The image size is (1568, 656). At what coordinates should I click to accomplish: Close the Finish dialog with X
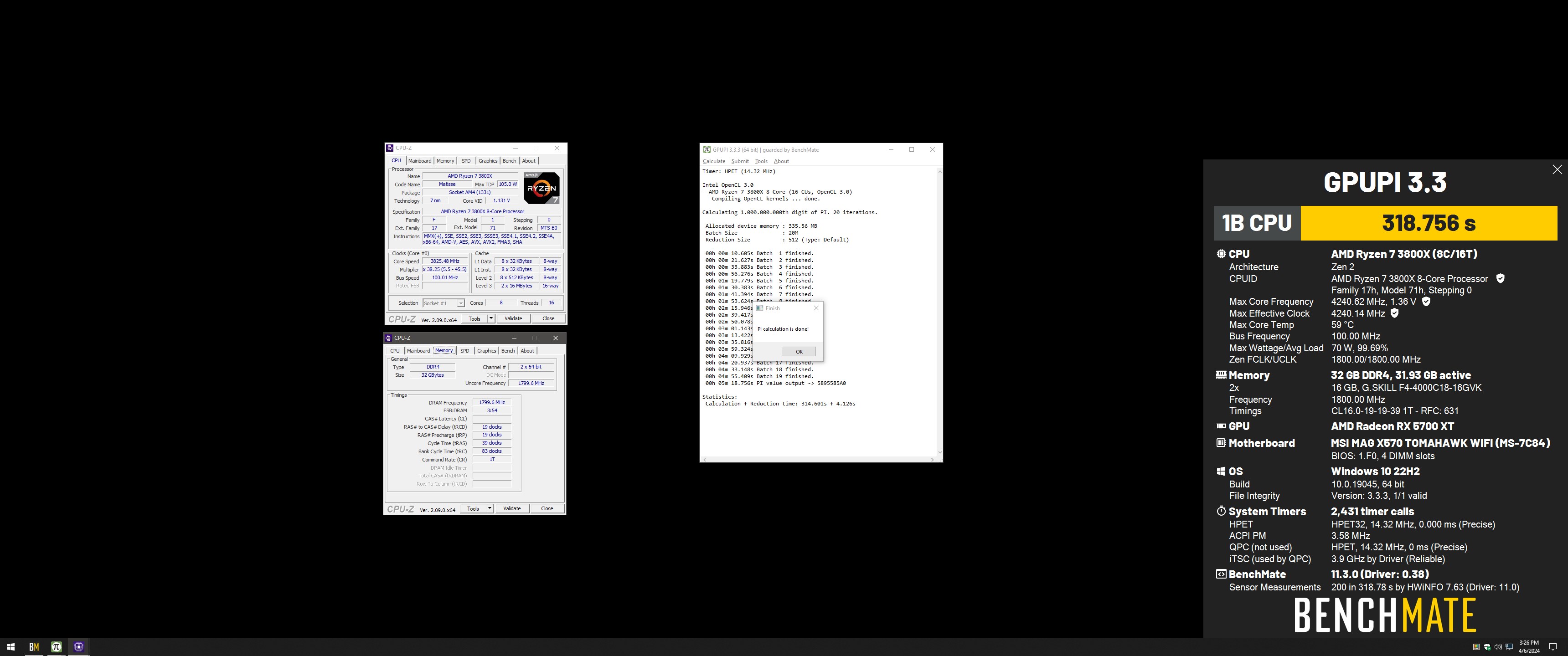[816, 308]
